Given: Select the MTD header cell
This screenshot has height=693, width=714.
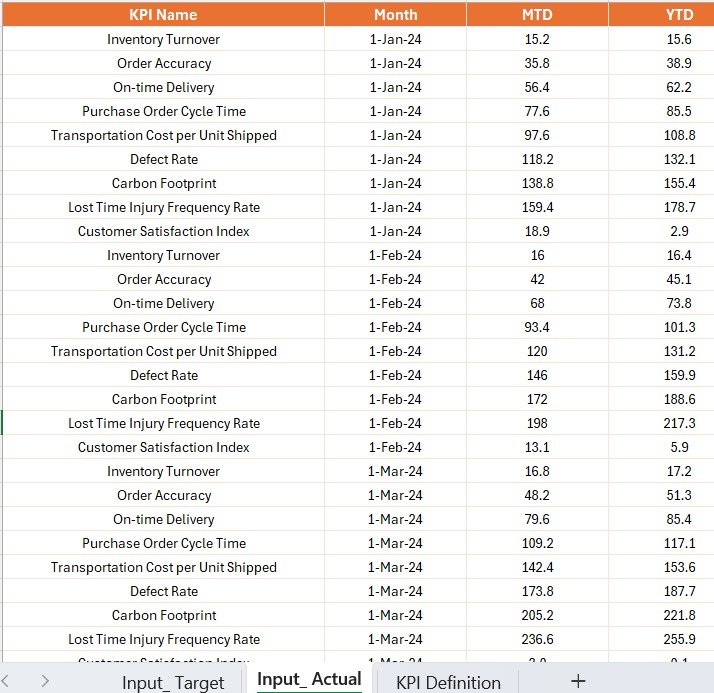Looking at the screenshot, I should [537, 15].
